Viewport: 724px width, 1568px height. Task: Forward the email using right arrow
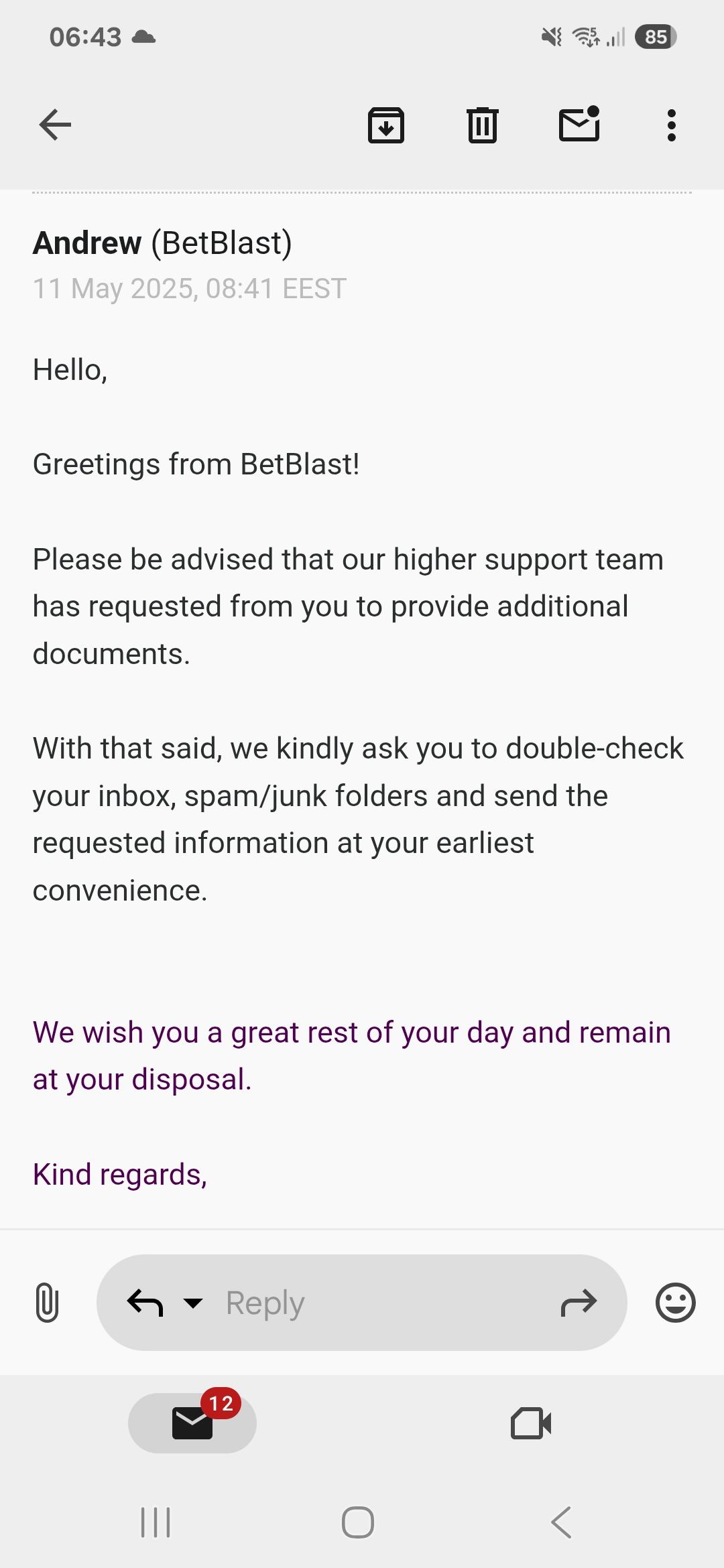coord(579,1303)
